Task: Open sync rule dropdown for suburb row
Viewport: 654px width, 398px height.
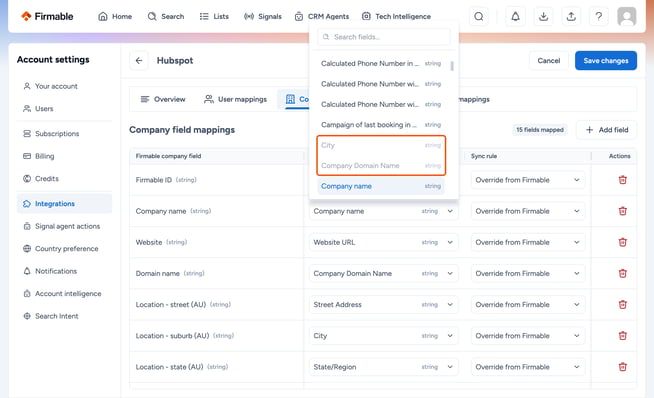Action: [x=528, y=336]
